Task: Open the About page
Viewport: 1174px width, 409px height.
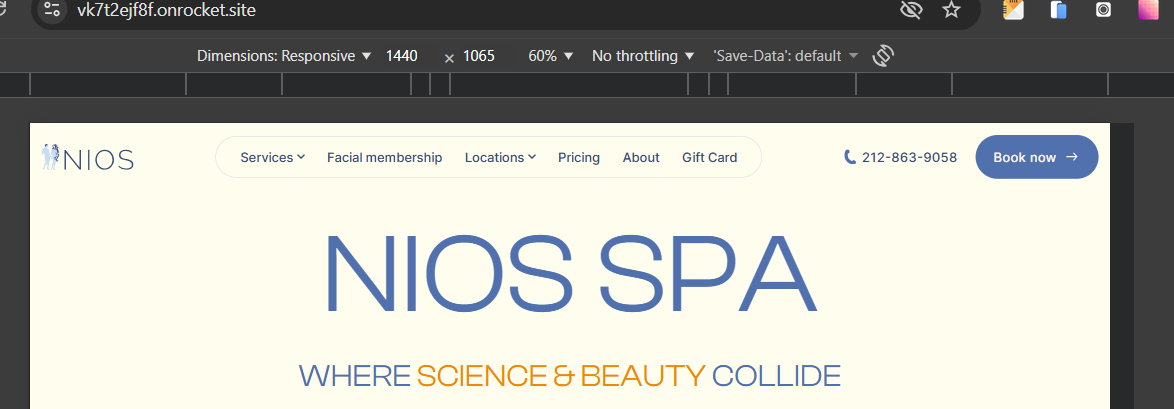Action: pyautogui.click(x=641, y=157)
